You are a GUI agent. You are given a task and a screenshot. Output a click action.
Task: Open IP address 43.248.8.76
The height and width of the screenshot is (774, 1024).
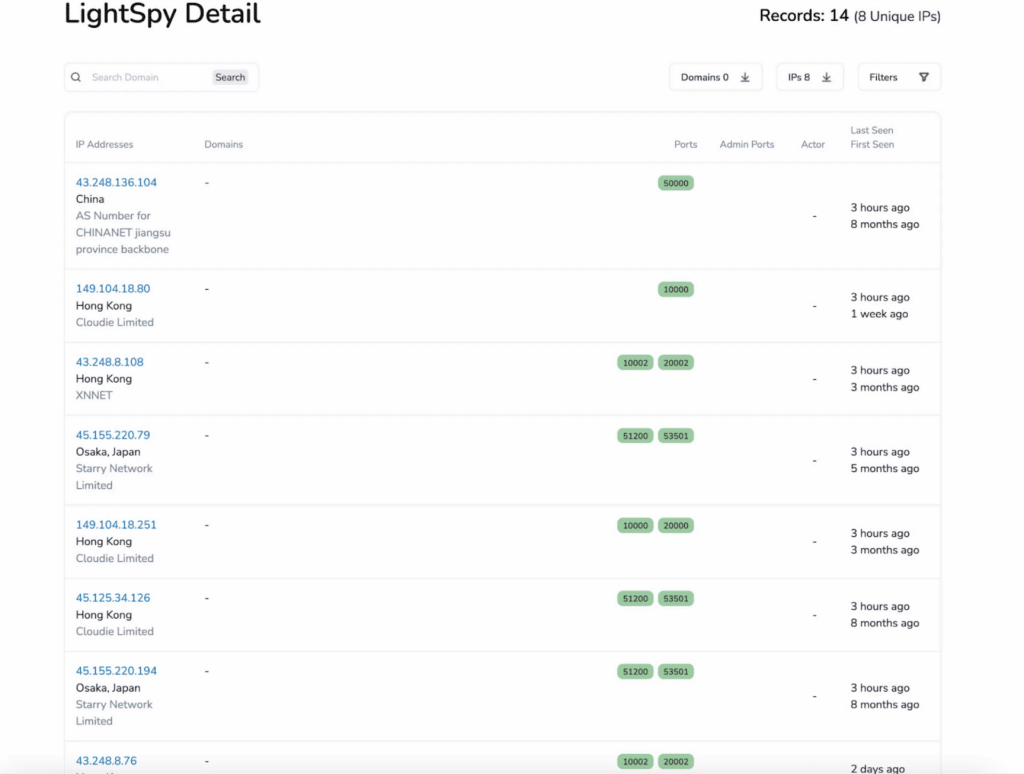click(x=106, y=761)
